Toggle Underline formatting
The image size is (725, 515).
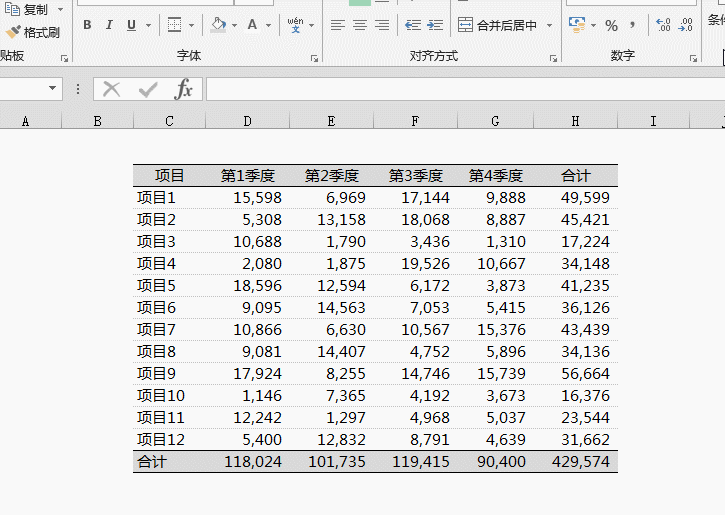click(131, 25)
